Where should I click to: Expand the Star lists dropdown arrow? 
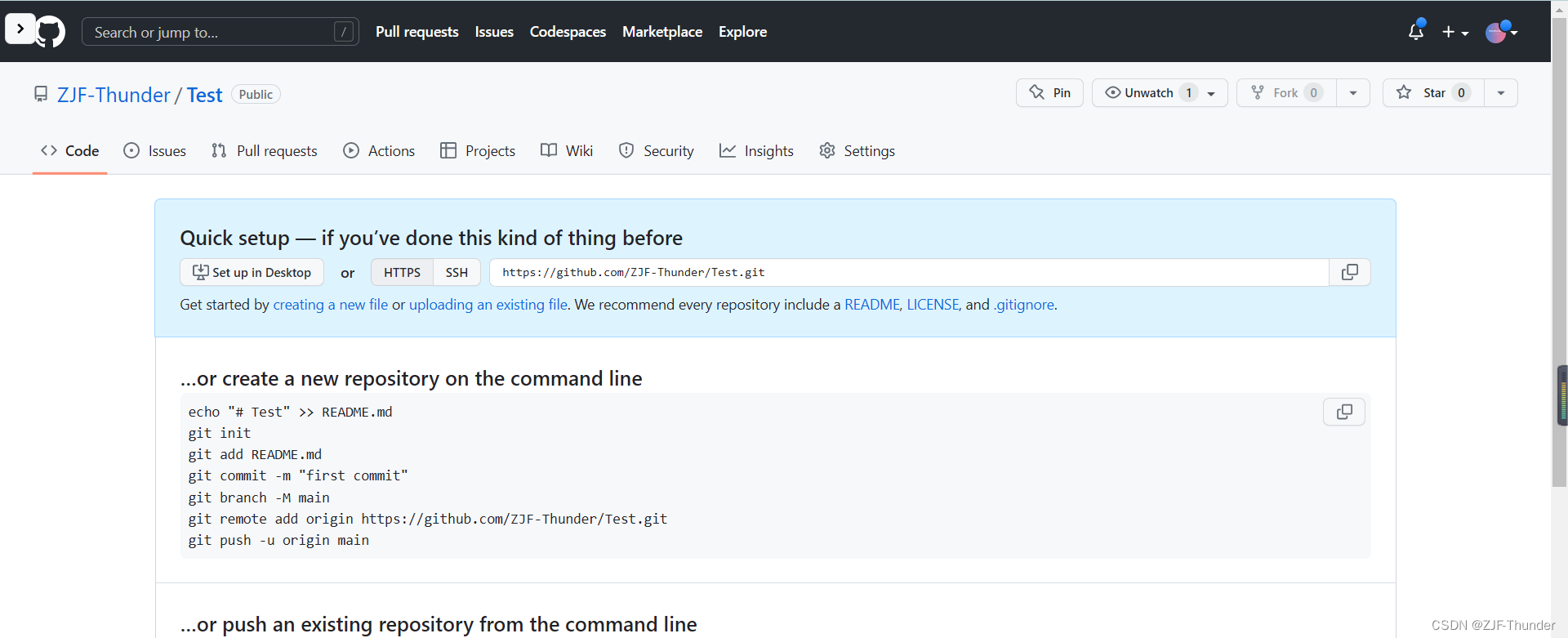point(1501,92)
